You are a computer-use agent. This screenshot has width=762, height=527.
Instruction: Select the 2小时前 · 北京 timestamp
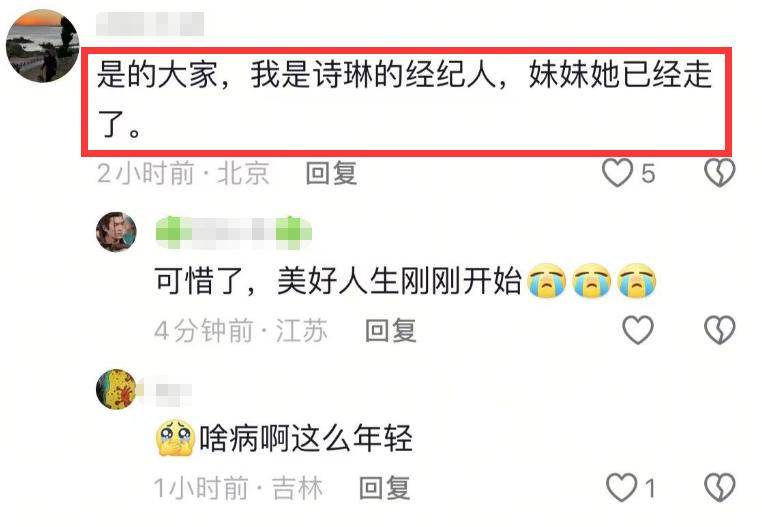coord(183,173)
